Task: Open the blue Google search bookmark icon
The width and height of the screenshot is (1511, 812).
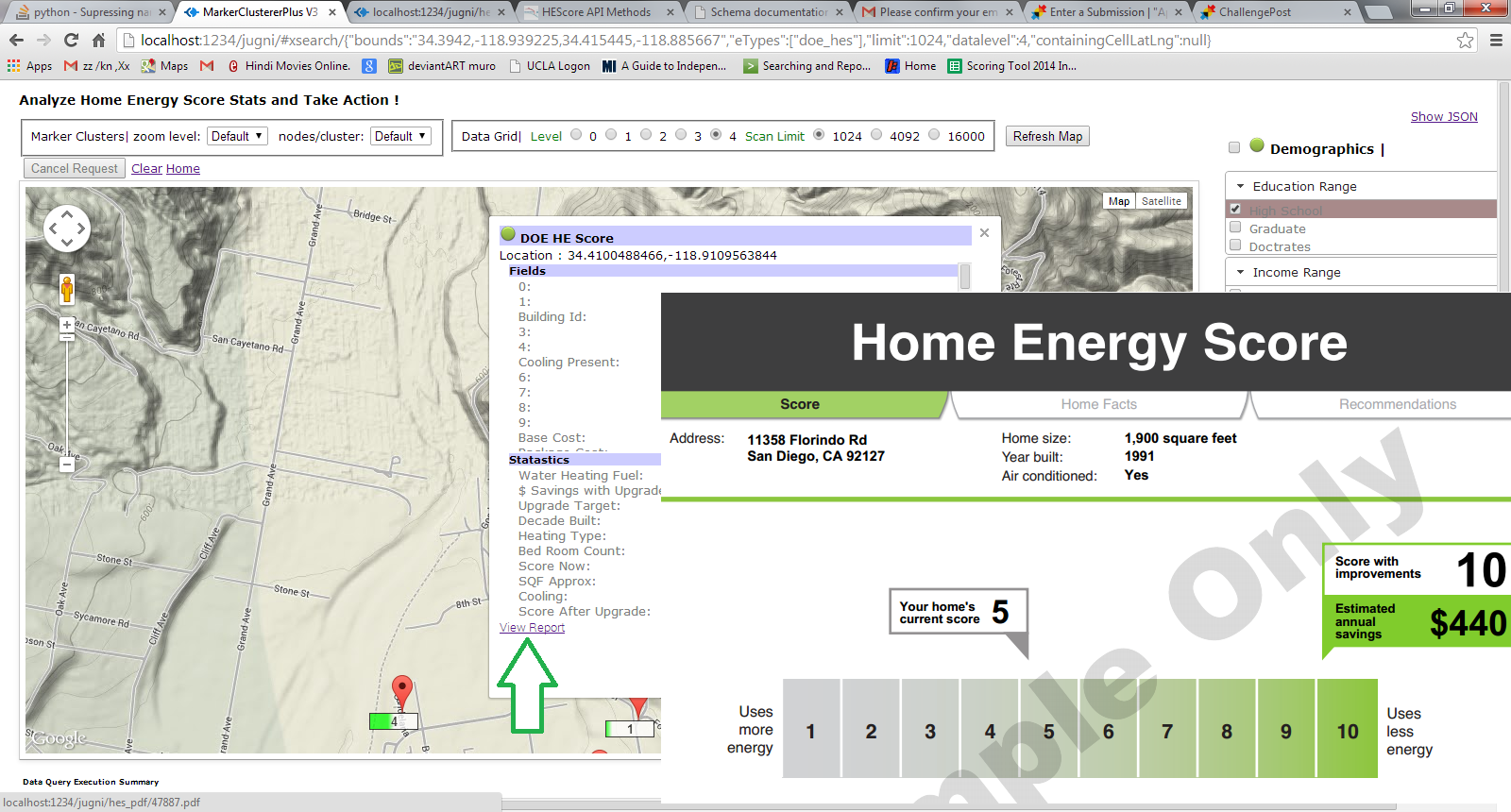Action: (369, 66)
